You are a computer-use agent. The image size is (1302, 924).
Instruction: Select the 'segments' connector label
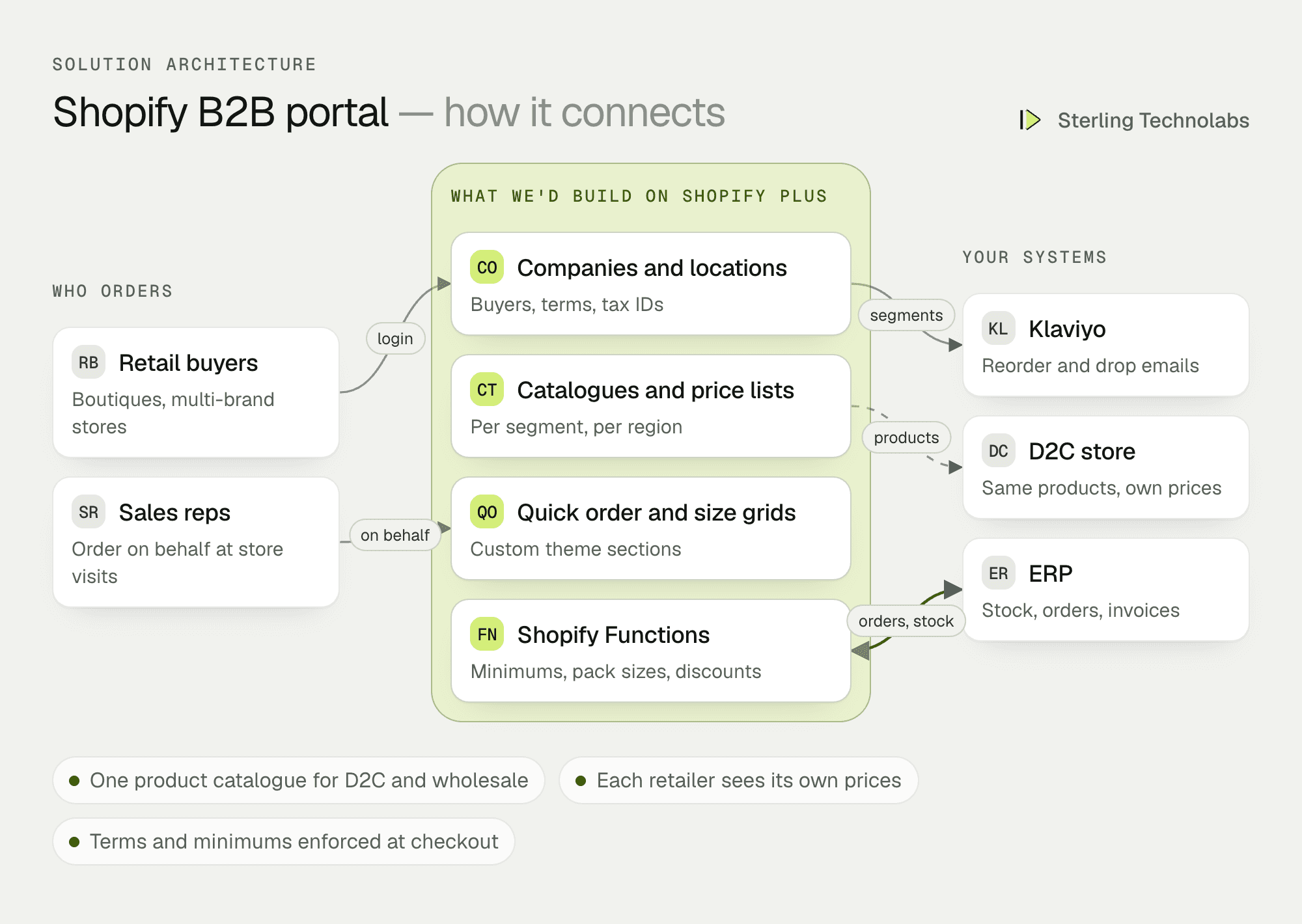906,315
